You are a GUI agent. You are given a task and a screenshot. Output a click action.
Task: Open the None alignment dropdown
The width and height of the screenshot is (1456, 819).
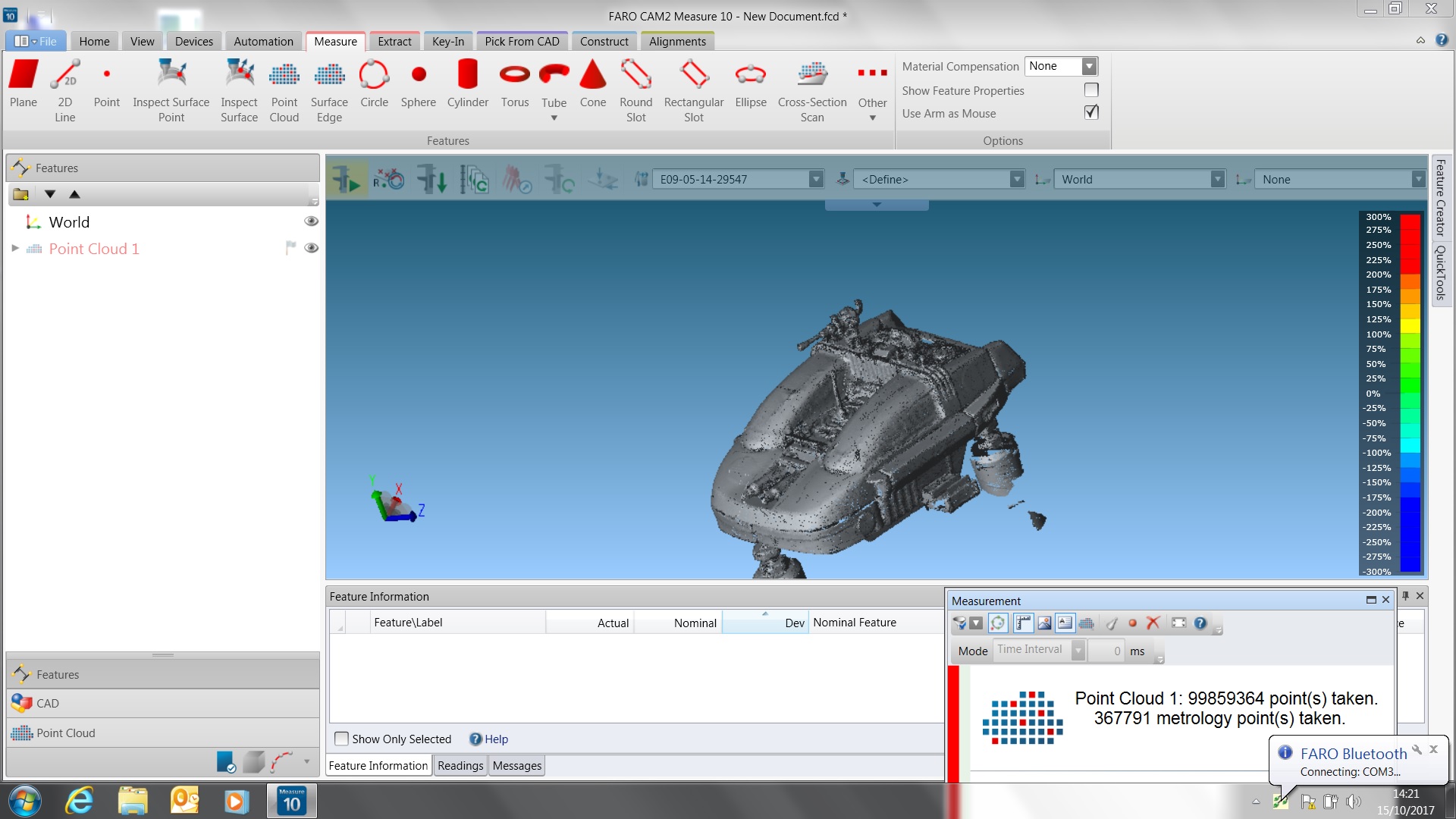tap(1418, 180)
